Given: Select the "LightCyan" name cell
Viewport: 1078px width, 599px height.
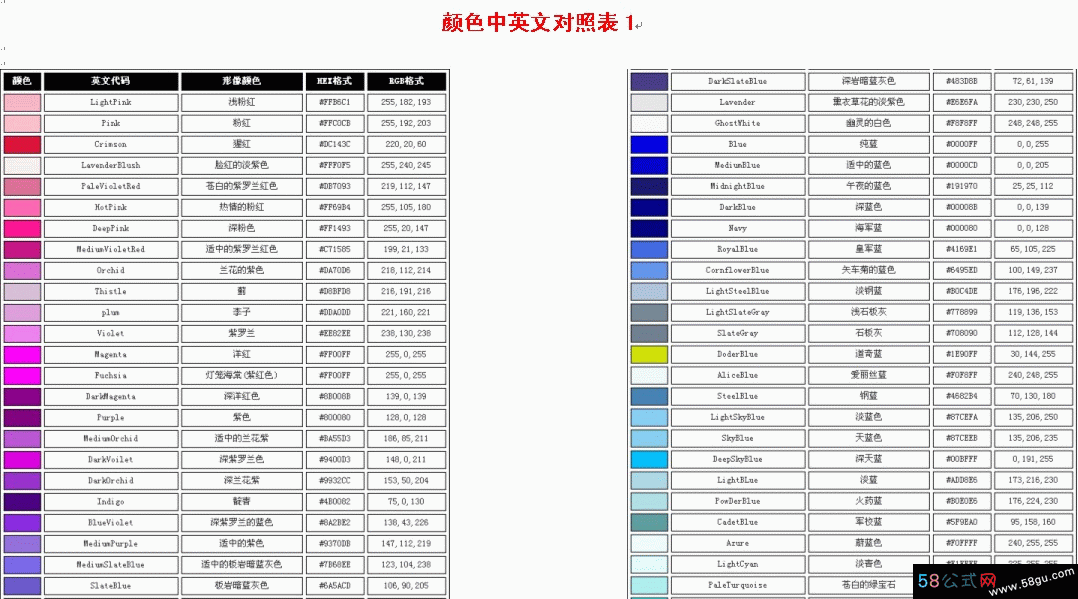Looking at the screenshot, I should pyautogui.click(x=738, y=564).
